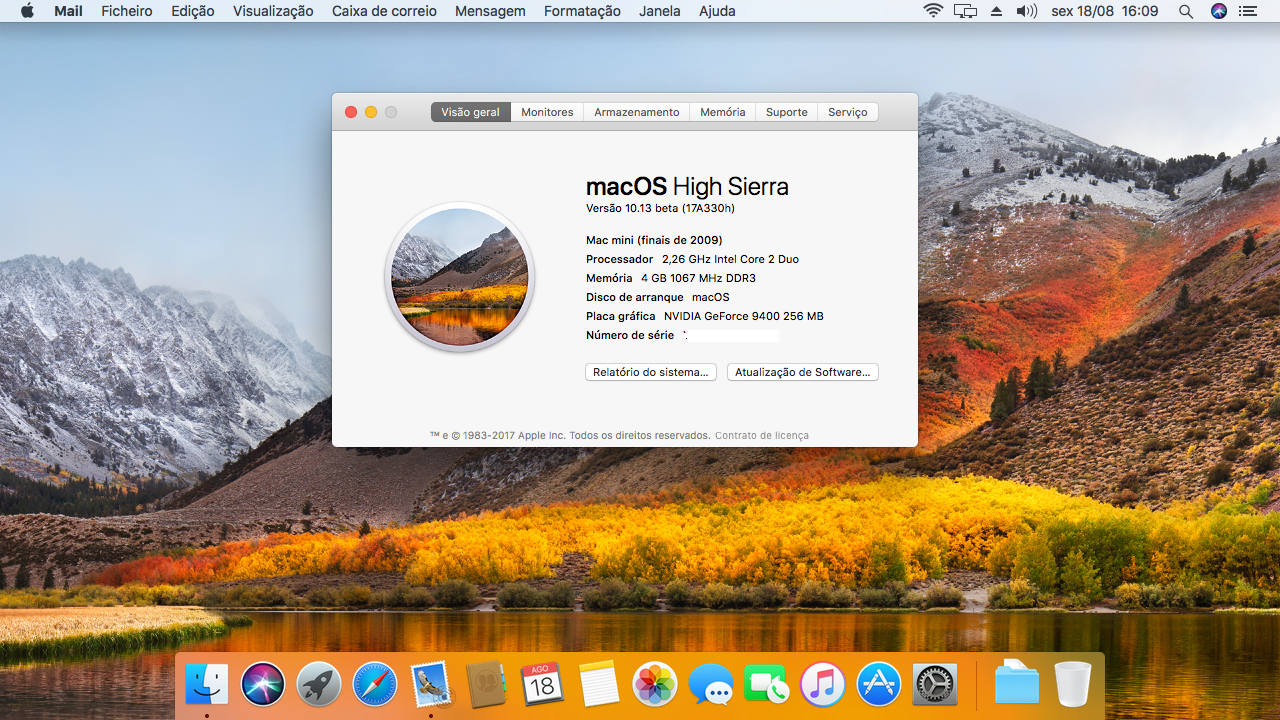Click the 4 GB 1067 MHz DDR3 value

tap(698, 278)
